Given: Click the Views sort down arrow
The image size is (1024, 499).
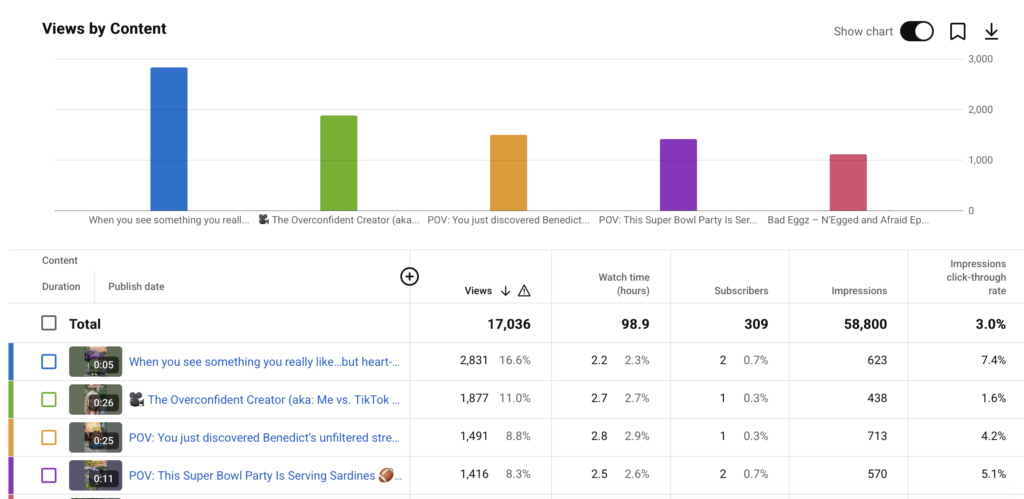Looking at the screenshot, I should coord(505,291).
